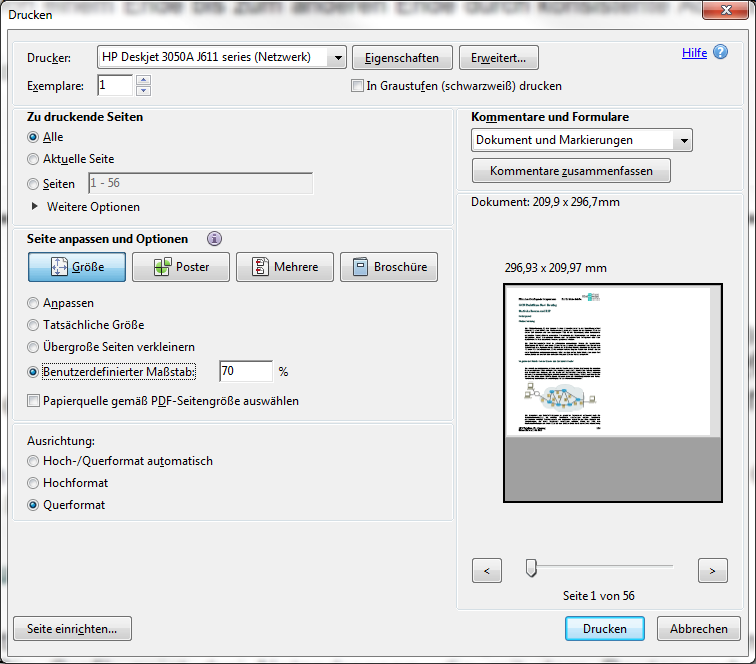
Task: Open the Hilfe link
Action: (x=694, y=53)
